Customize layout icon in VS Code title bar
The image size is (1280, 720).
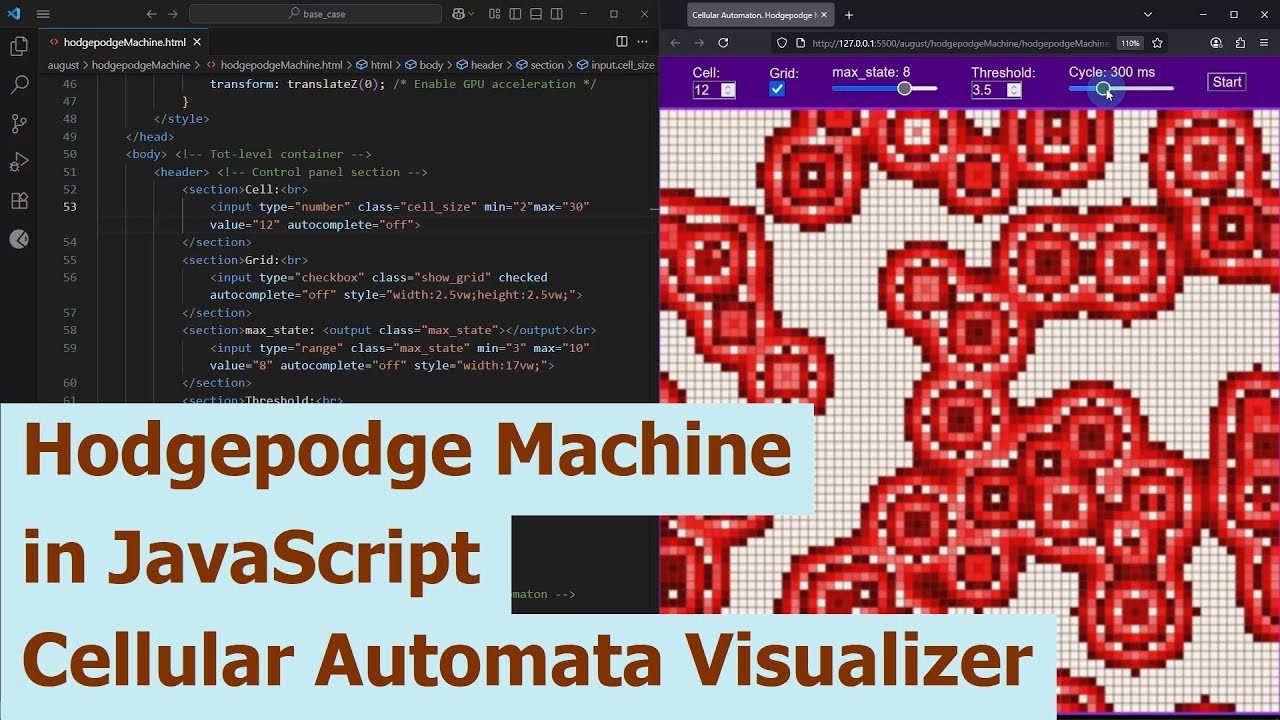tap(495, 14)
